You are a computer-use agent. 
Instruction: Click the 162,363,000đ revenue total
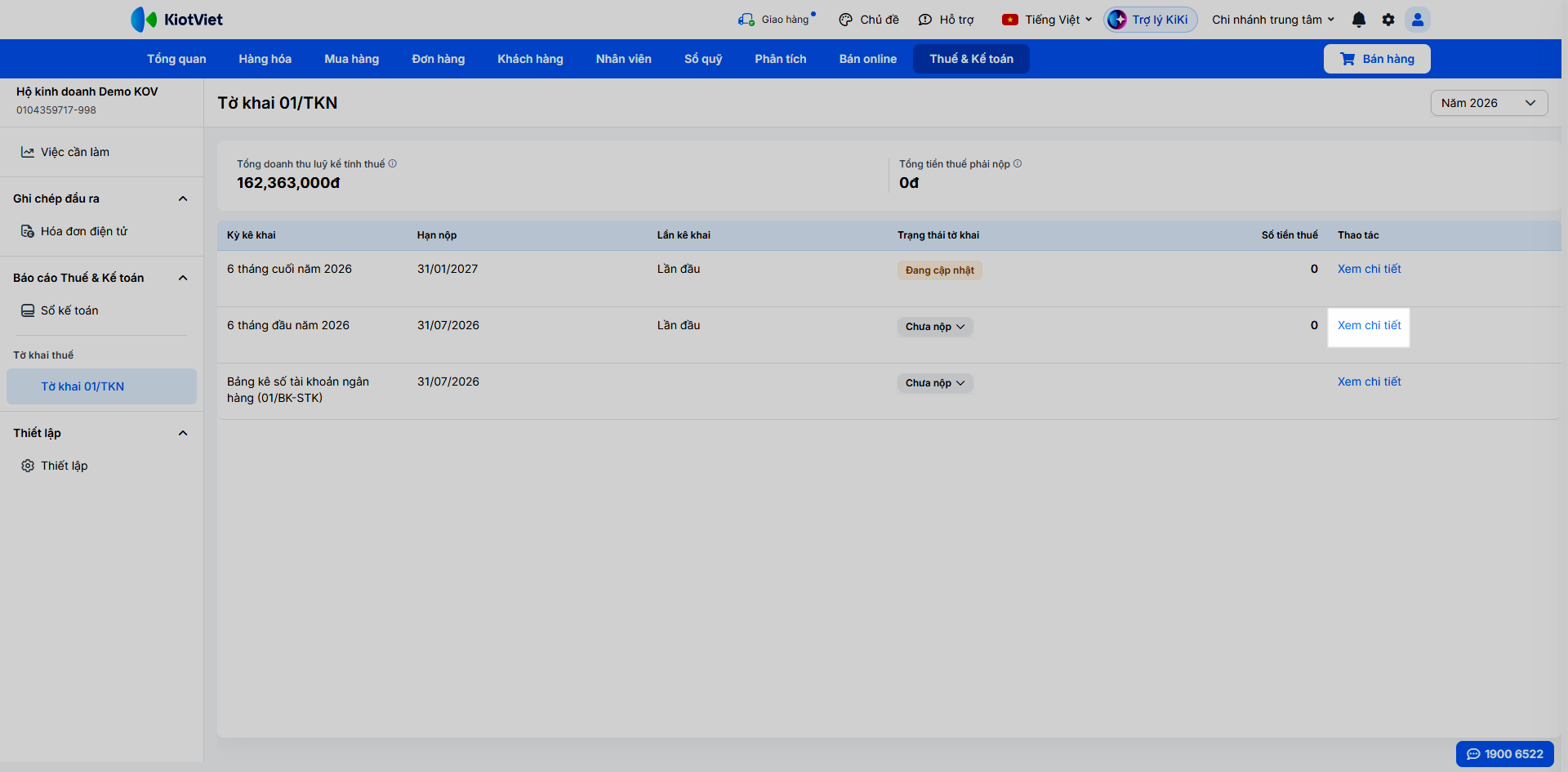pos(288,183)
